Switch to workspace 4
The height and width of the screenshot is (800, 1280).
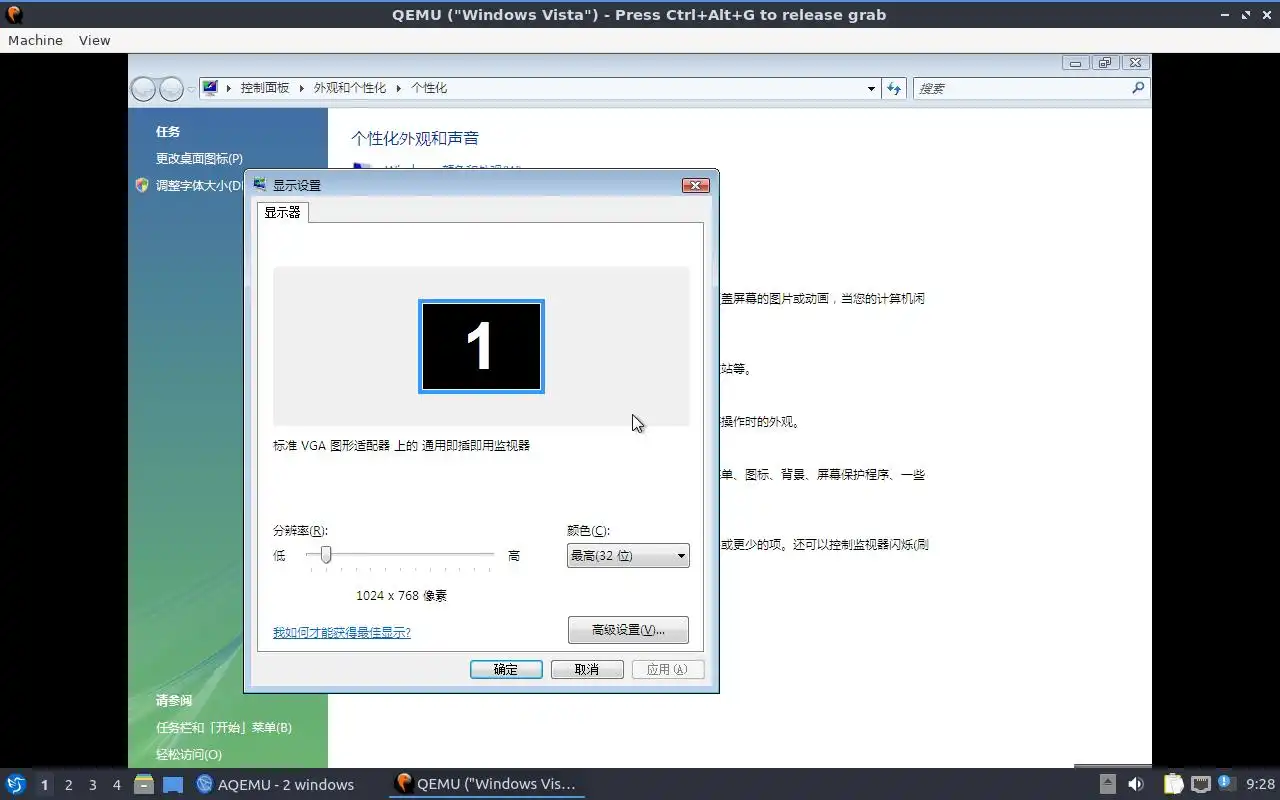point(116,785)
